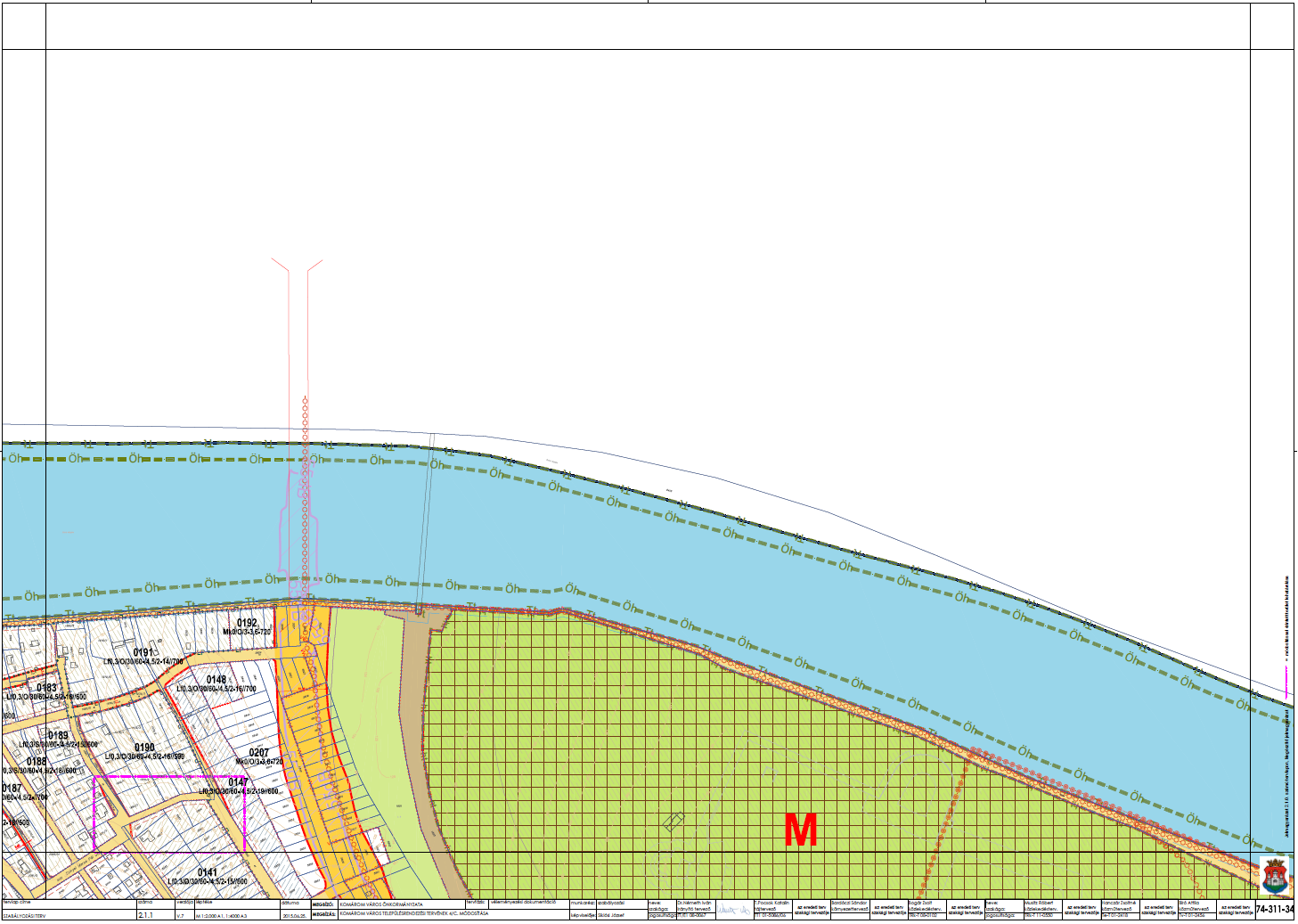This screenshot has width=1298, height=924.
Task: Select zone number 0207 on the map
Action: 258,752
